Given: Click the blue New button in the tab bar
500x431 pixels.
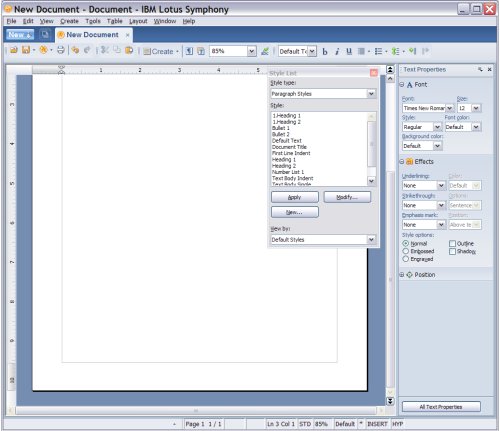Looking at the screenshot, I should 20,35.
